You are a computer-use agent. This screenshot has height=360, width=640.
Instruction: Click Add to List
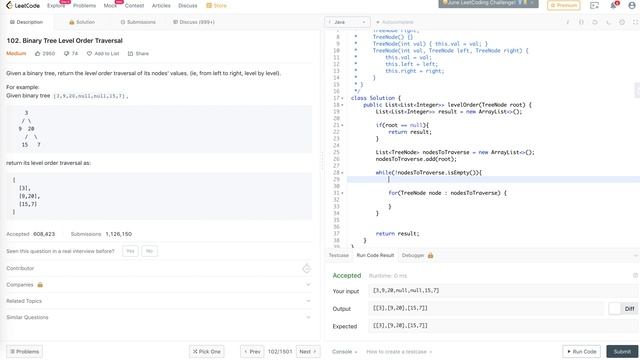103,53
